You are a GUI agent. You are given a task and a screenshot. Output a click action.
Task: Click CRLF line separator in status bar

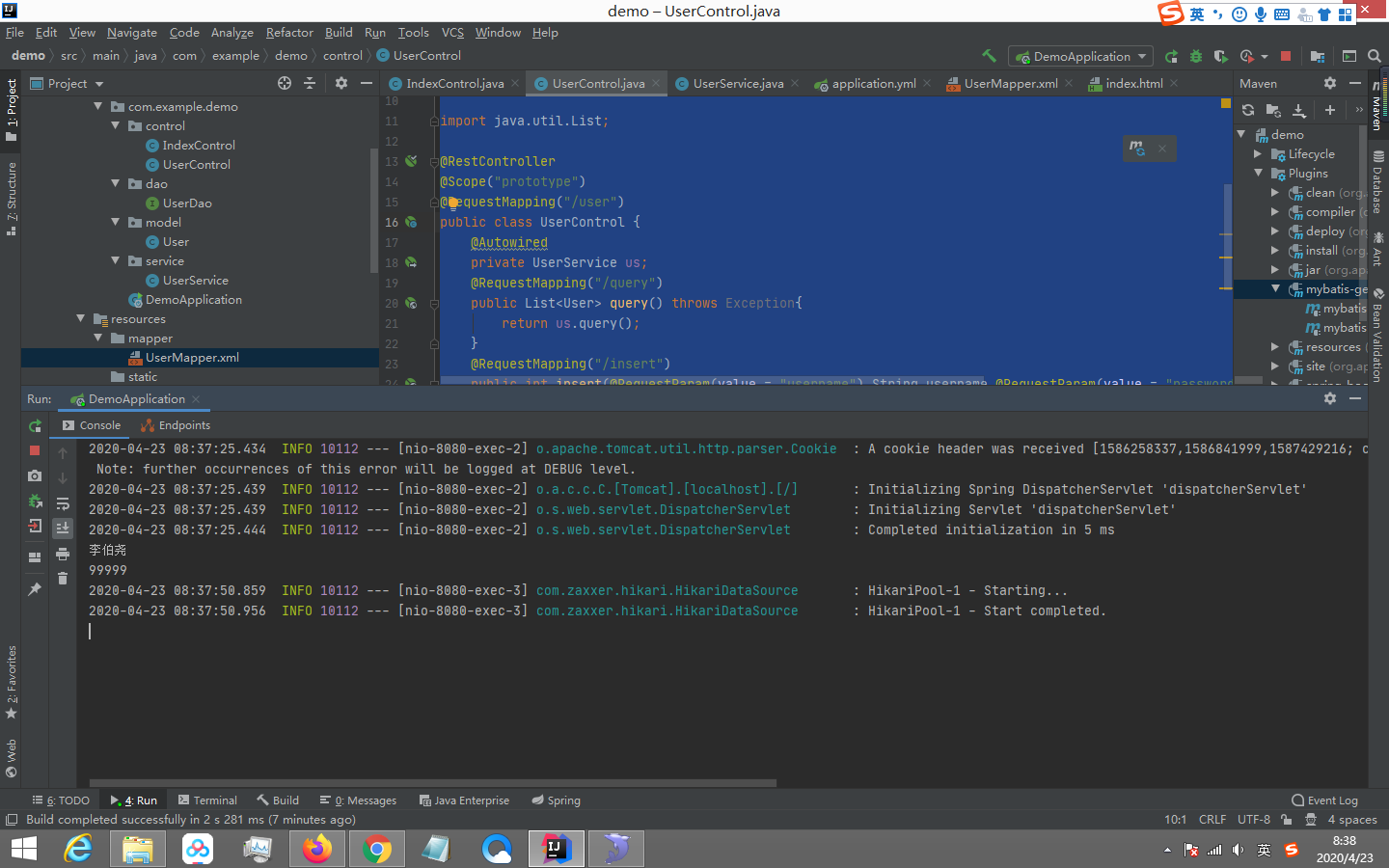(1212, 819)
